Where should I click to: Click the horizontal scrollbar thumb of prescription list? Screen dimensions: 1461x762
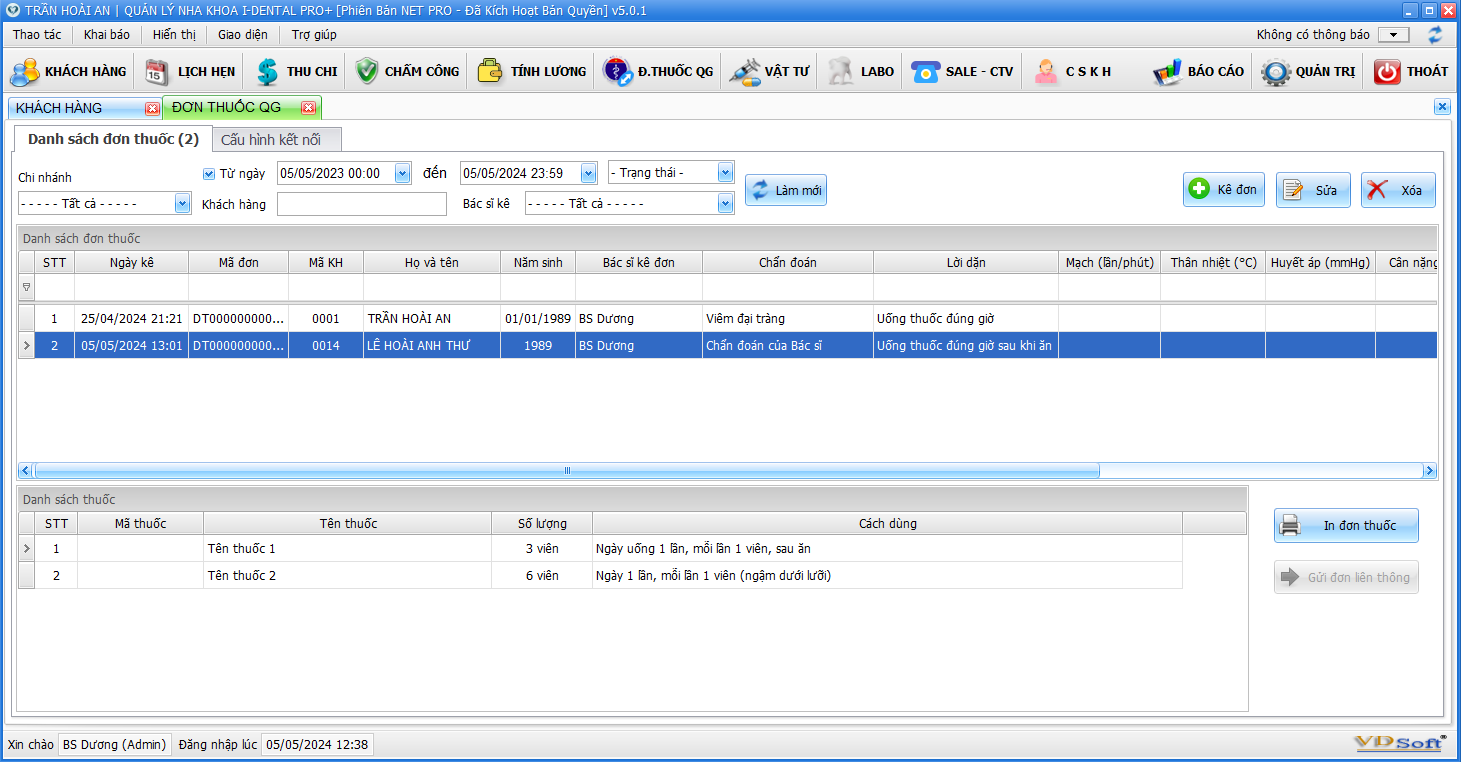point(567,470)
